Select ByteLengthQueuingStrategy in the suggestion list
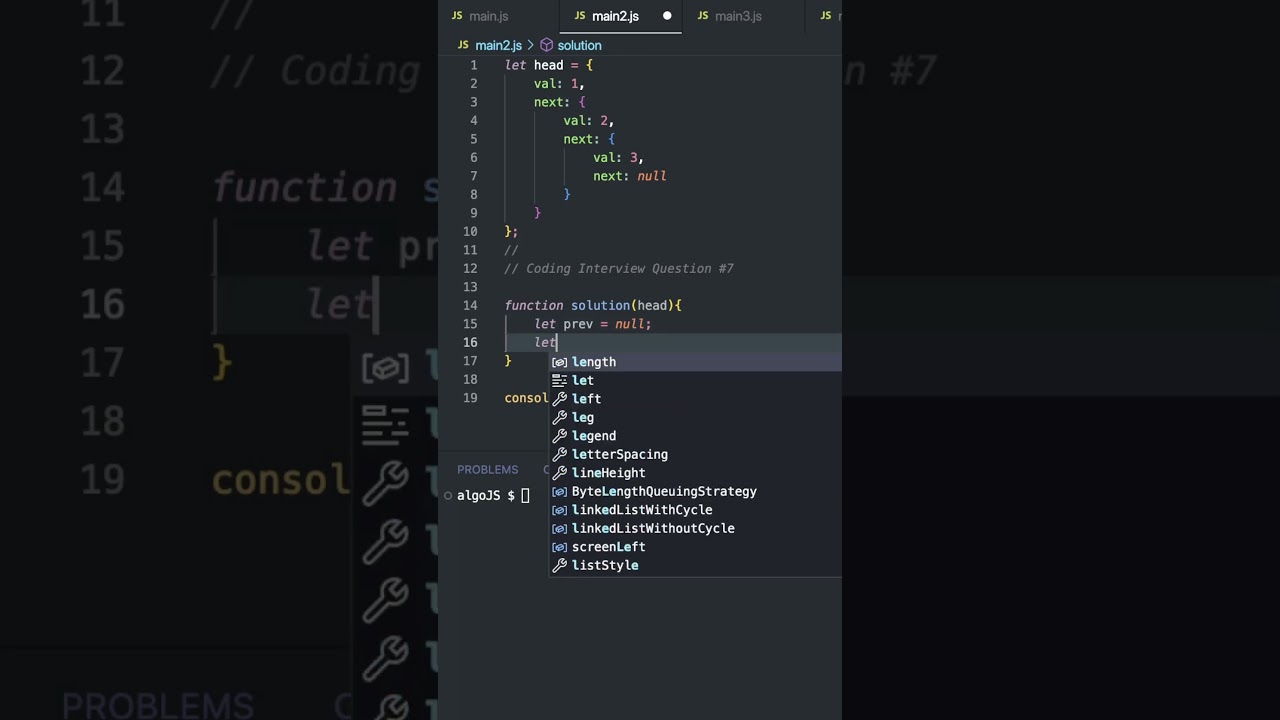This screenshot has height=720, width=1280. [x=695, y=491]
